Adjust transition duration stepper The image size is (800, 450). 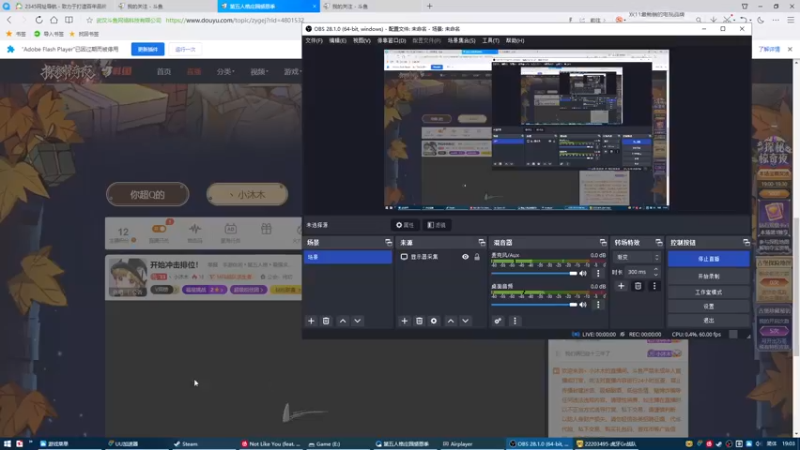tap(656, 272)
